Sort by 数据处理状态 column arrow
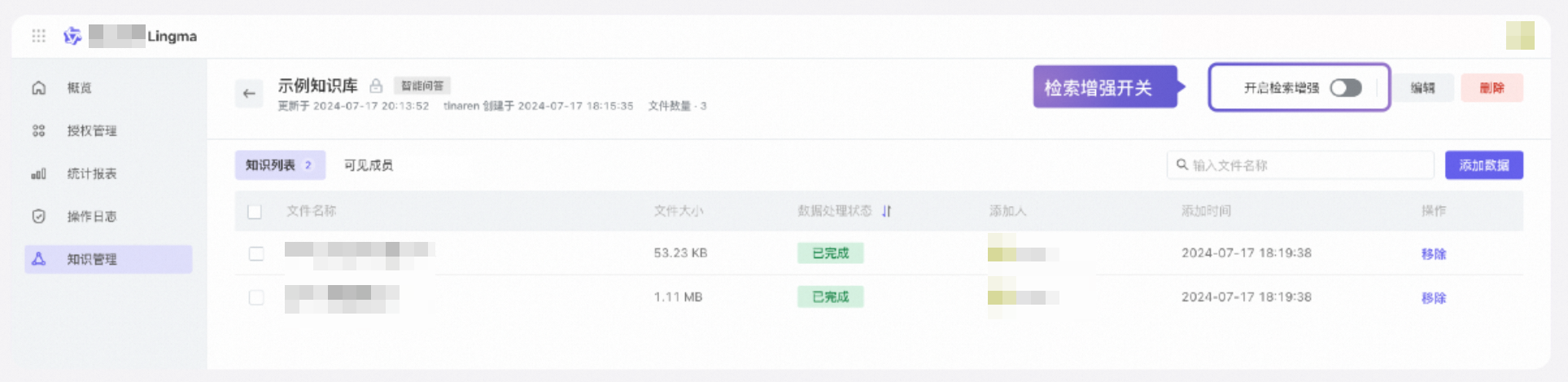Screen dimensions: 1568x382 pos(887,212)
